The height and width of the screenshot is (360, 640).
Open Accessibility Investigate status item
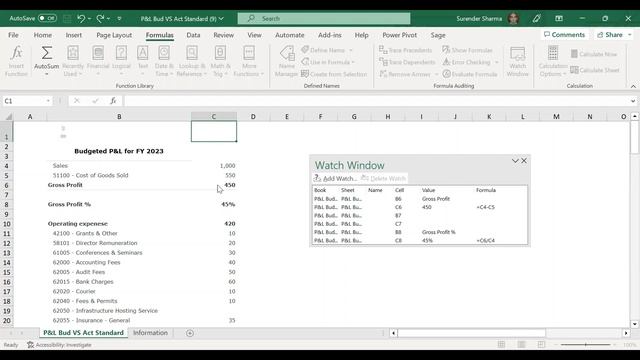click(59, 345)
